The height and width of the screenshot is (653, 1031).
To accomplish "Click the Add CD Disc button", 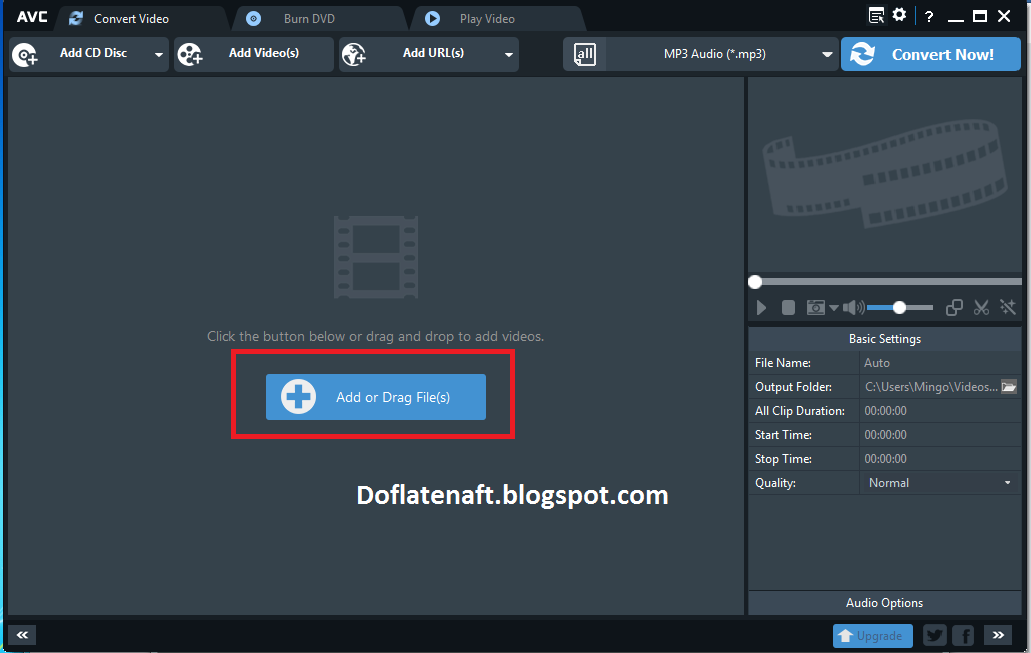I will (89, 54).
